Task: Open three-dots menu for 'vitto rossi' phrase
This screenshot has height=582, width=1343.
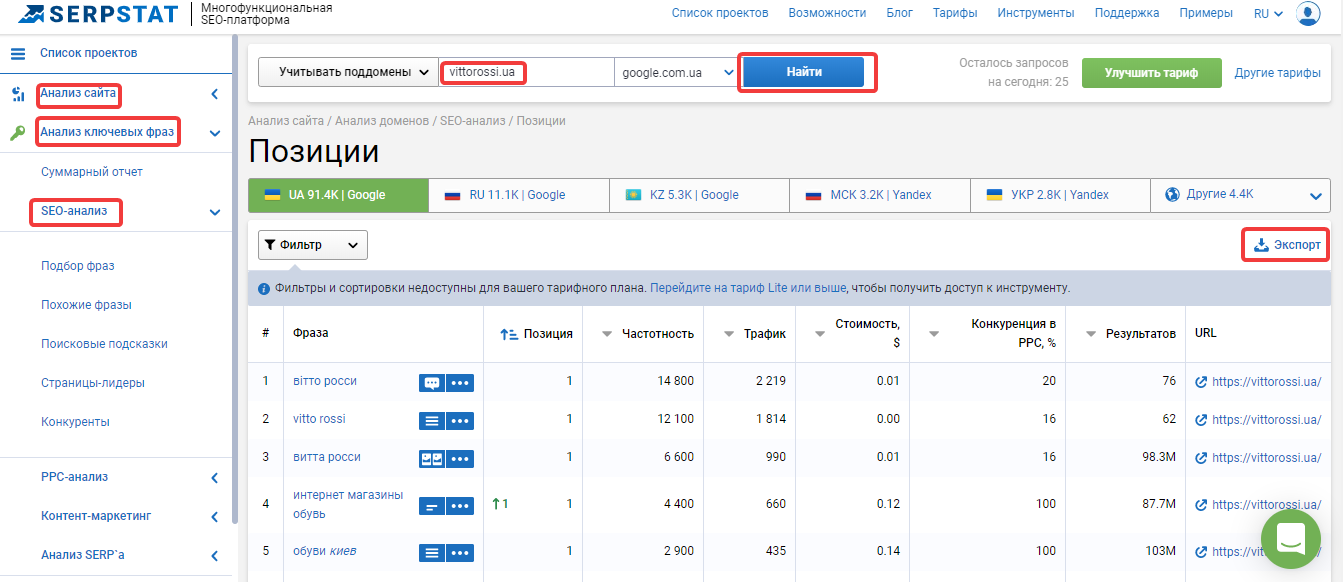Action: click(x=460, y=420)
